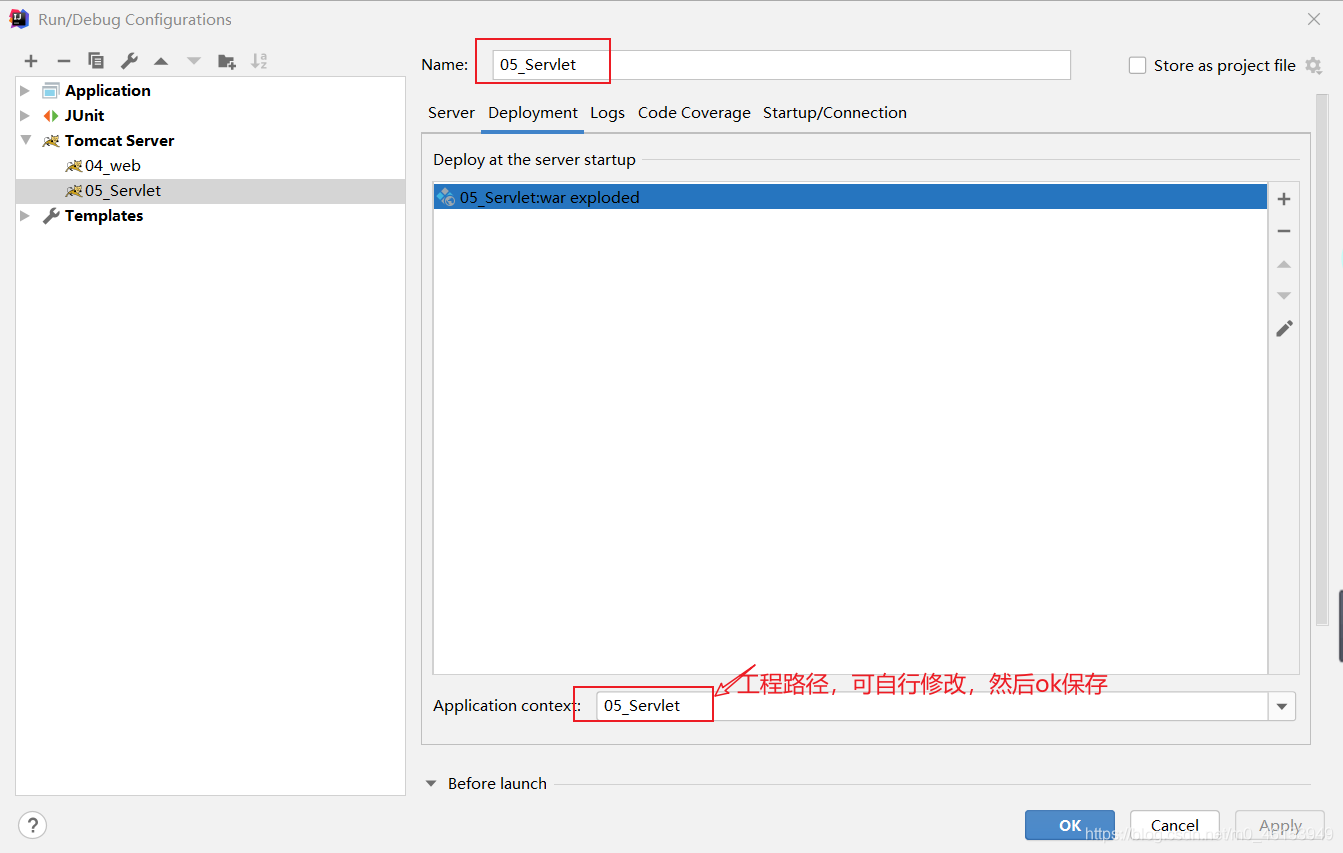Expand the Templates tree node
This screenshot has height=853, width=1343.
25,216
